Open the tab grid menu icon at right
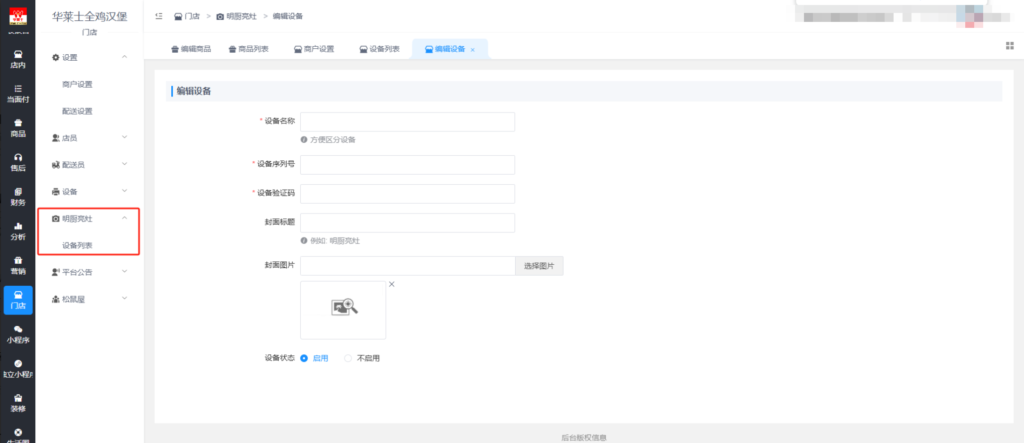The image size is (1024, 443). [1010, 46]
